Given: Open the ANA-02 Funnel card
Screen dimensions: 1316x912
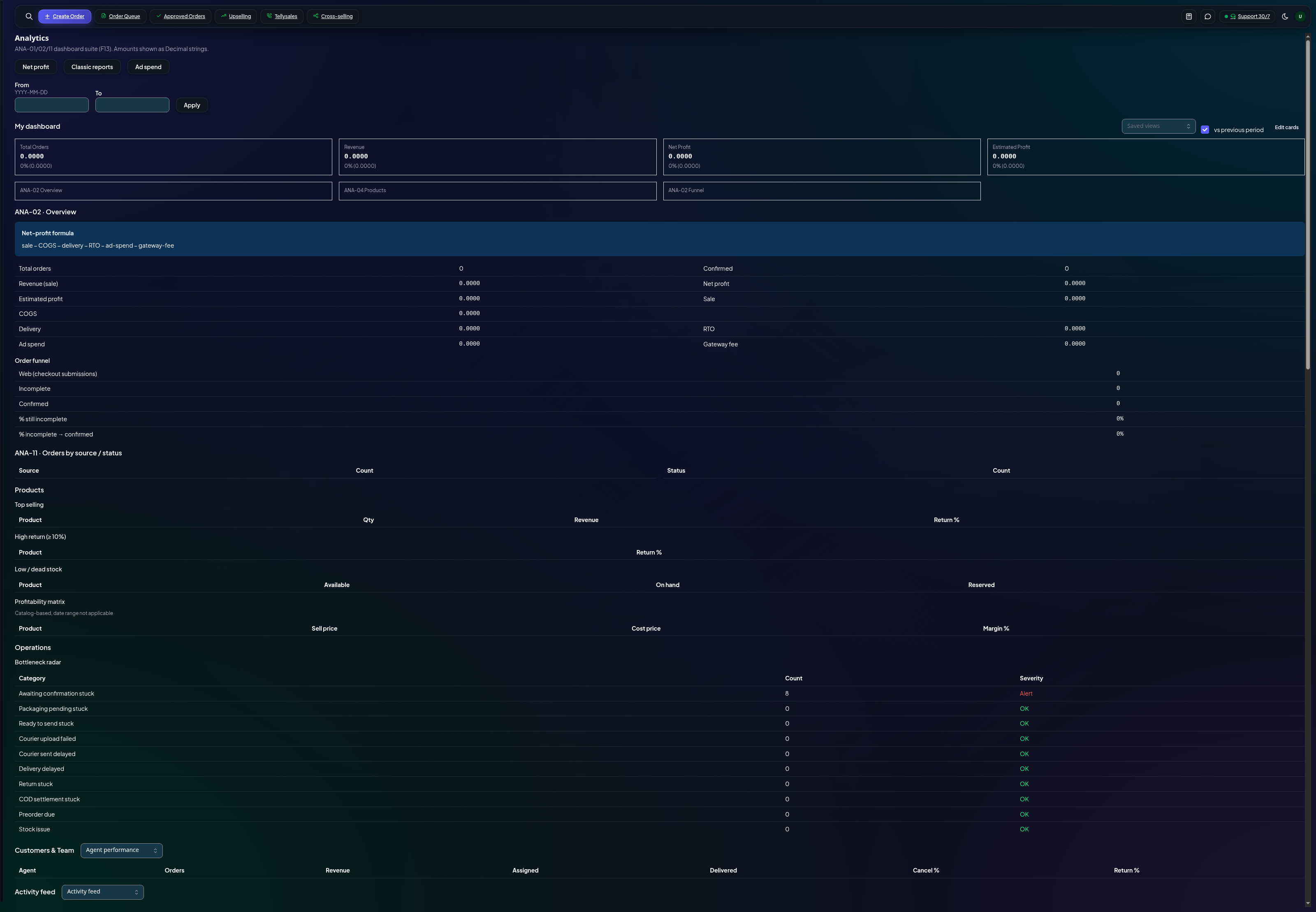Looking at the screenshot, I should pos(821,191).
